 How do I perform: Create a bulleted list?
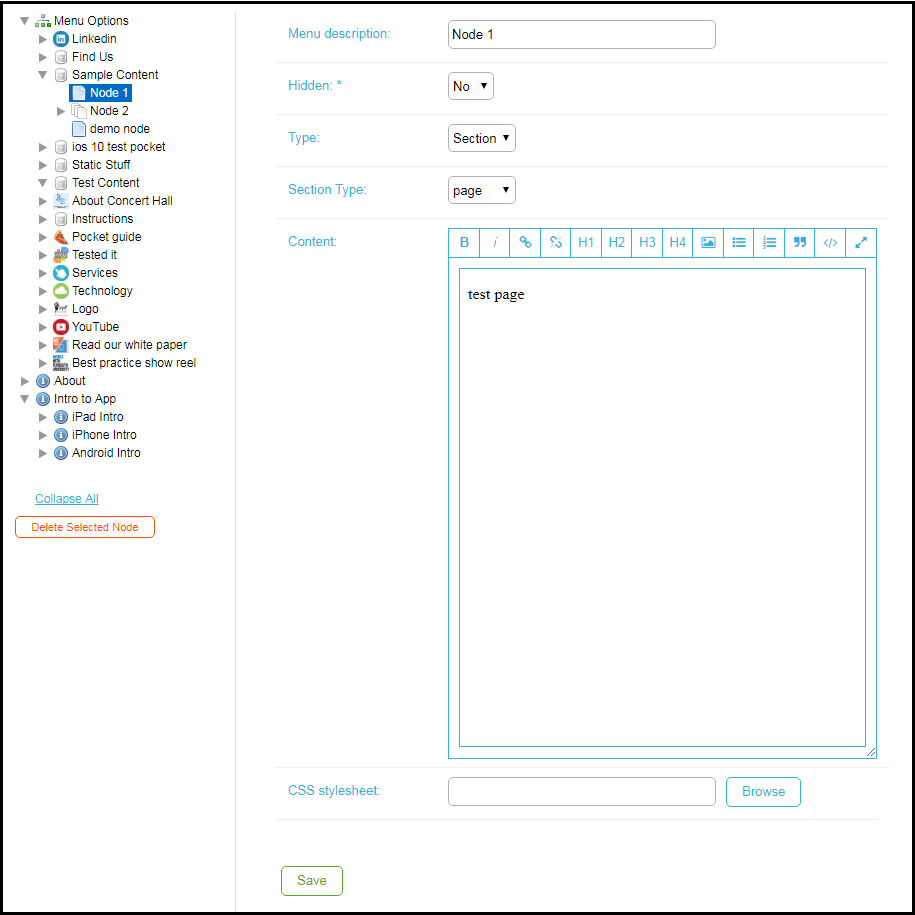(x=739, y=243)
